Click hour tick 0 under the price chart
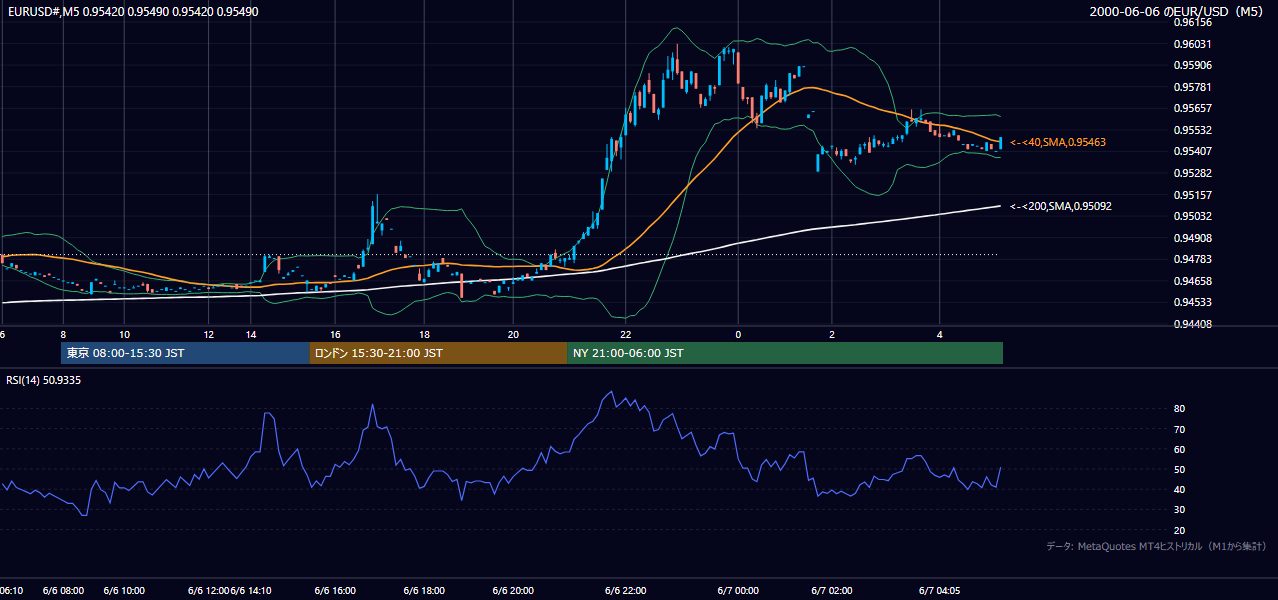 (x=738, y=334)
